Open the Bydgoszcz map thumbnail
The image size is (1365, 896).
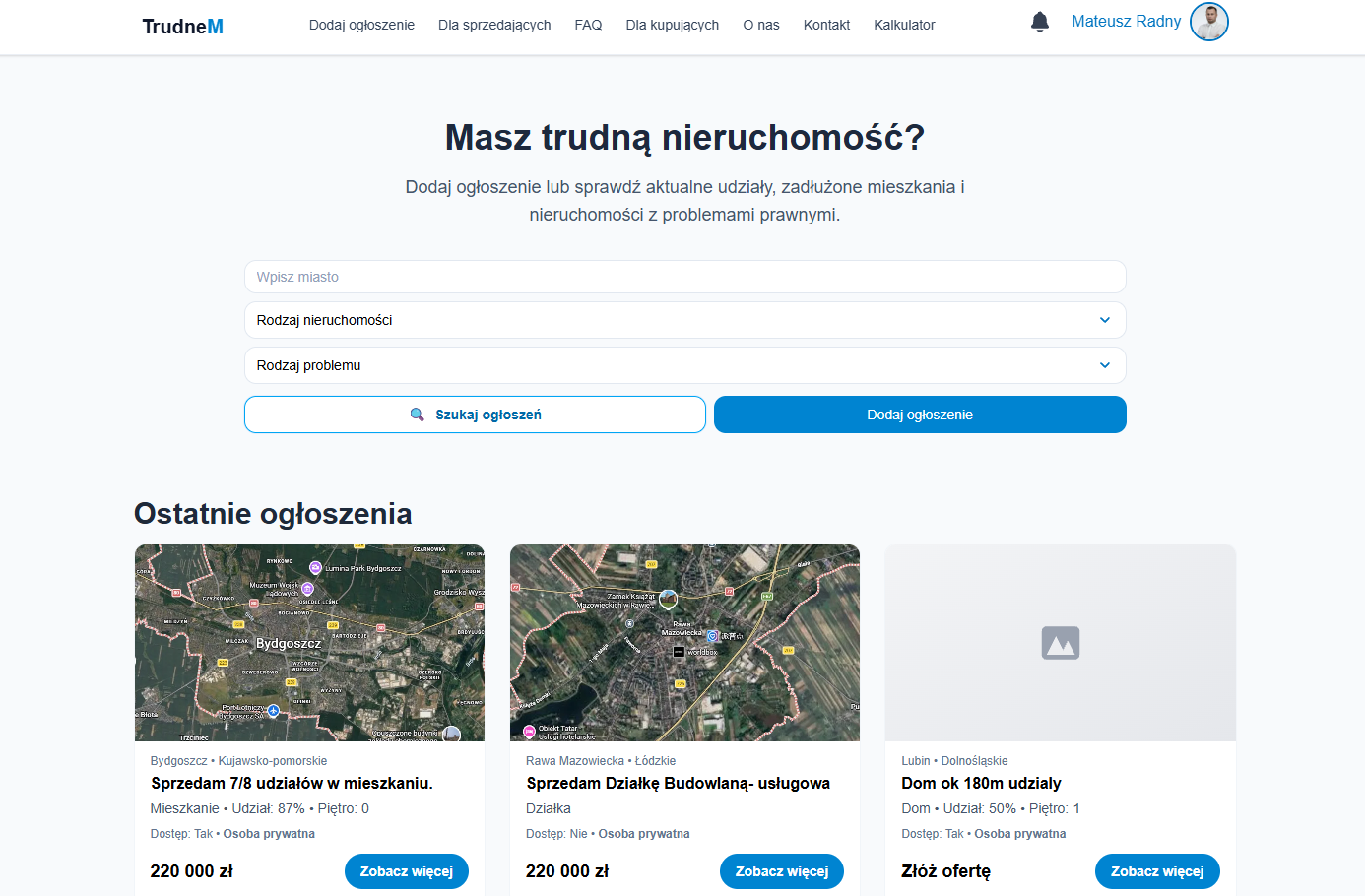(x=309, y=643)
